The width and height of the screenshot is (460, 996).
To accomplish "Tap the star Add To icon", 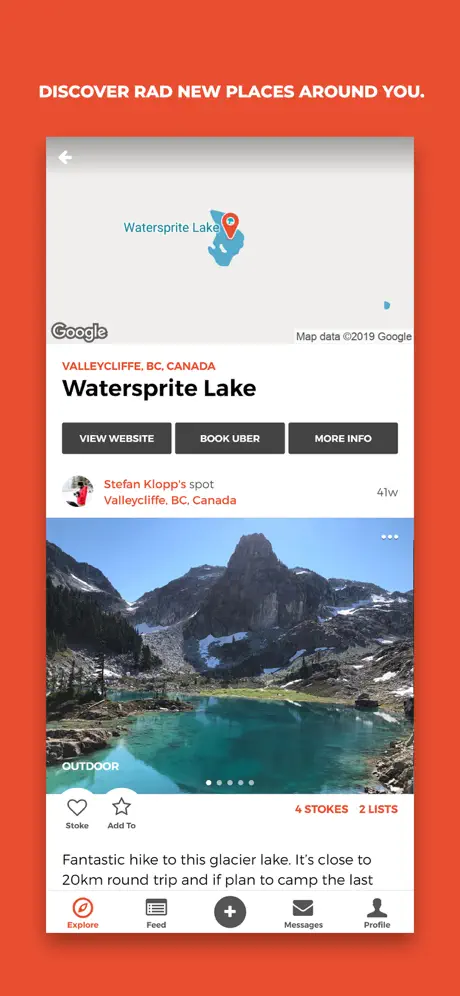I will [x=121, y=807].
